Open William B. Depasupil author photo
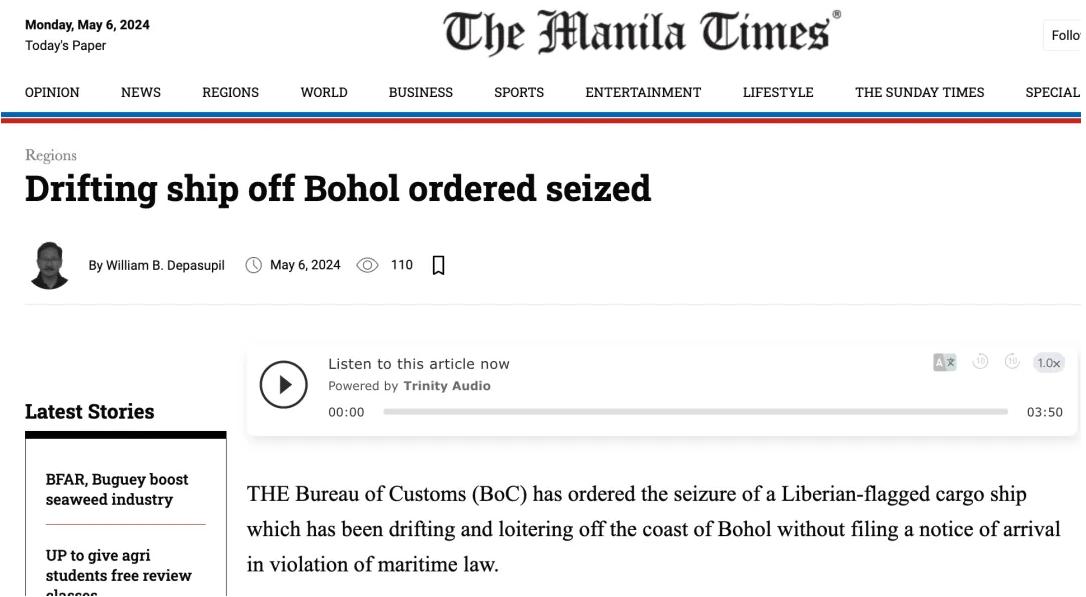The image size is (1086, 597). pos(49,265)
